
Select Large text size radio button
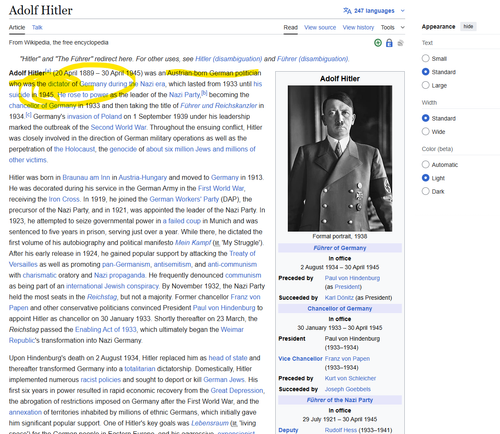pos(425,85)
